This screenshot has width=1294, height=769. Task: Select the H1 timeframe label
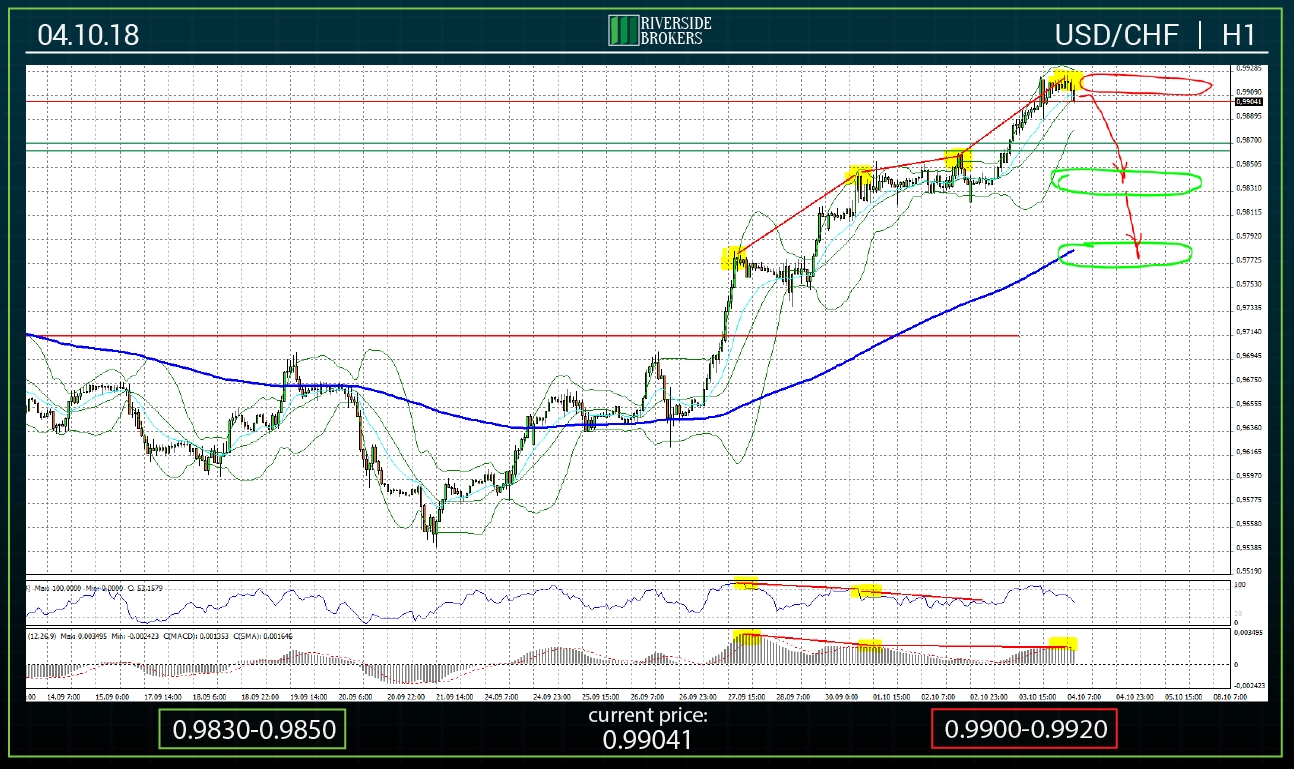click(x=1238, y=35)
